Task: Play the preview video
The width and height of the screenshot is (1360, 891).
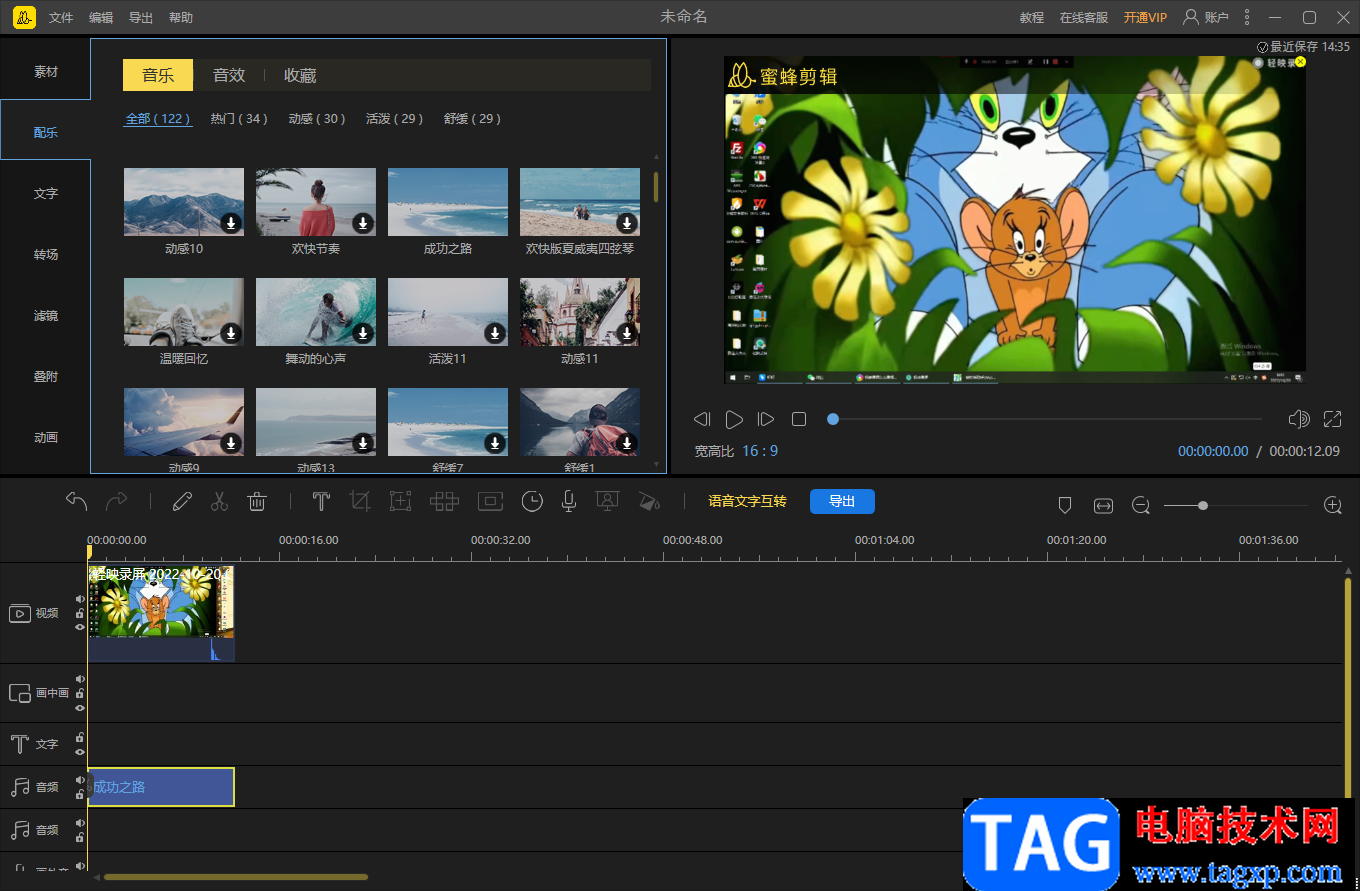Action: [x=734, y=419]
